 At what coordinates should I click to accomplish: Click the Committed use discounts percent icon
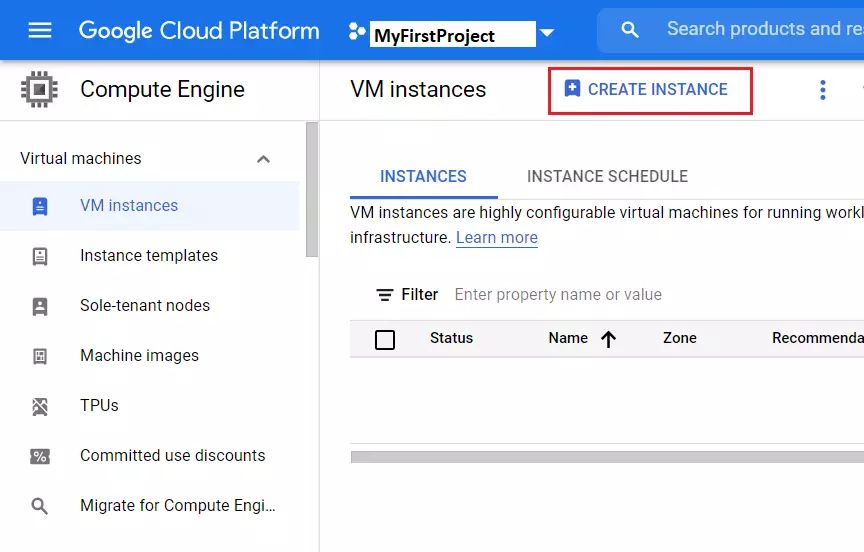[40, 456]
